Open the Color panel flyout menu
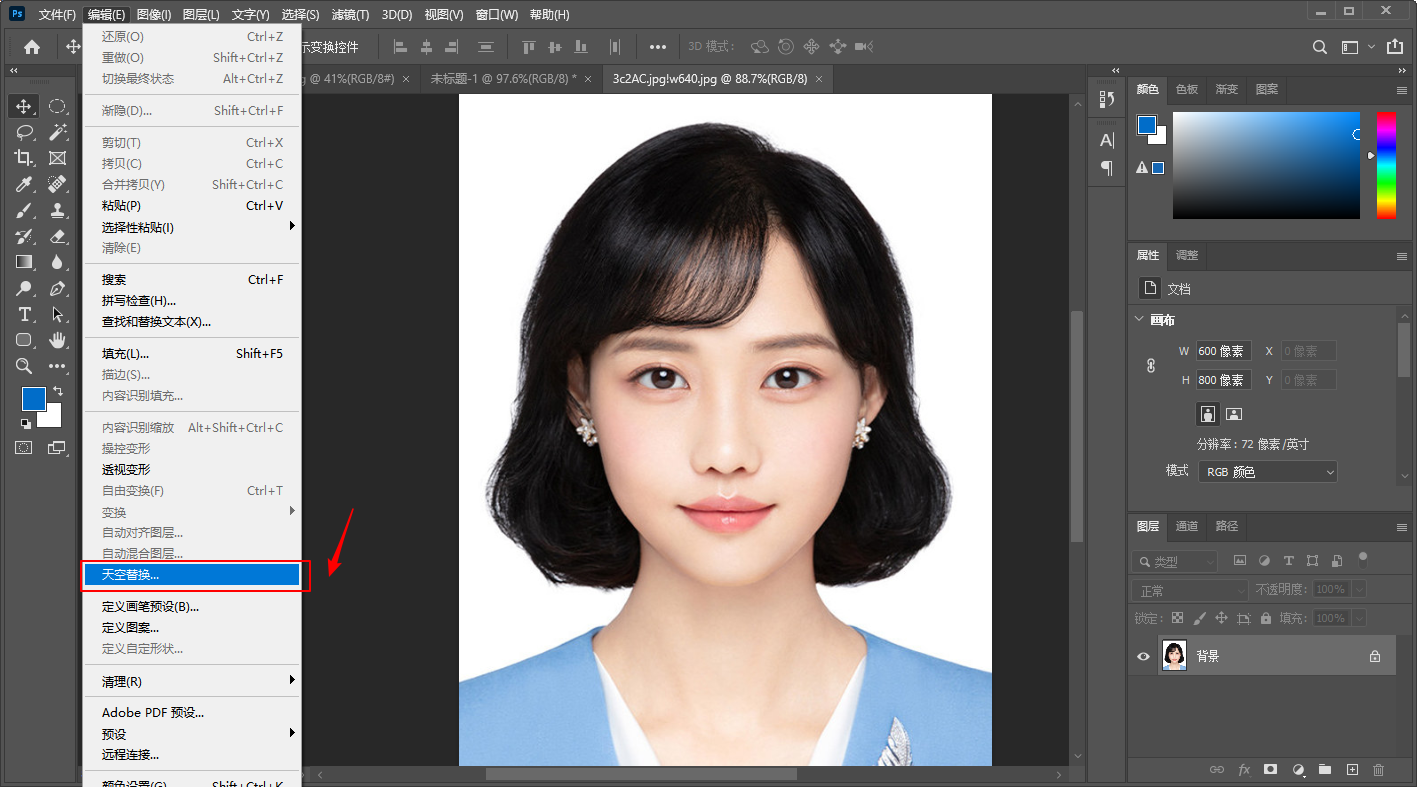The width and height of the screenshot is (1417, 787). [x=1402, y=89]
